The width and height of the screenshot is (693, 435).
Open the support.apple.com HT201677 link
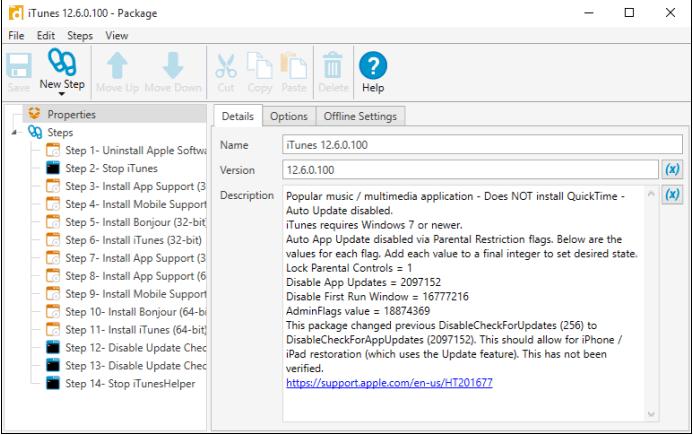pyautogui.click(x=389, y=382)
